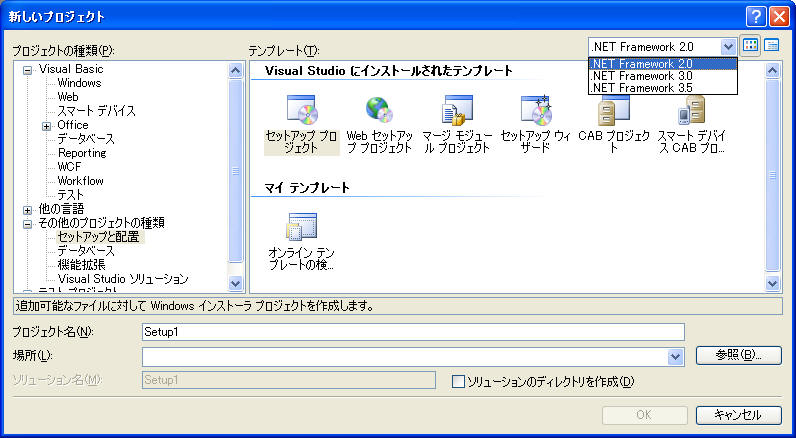Click the プロジェクト名 input field
This screenshot has height=438, width=796.
click(413, 332)
